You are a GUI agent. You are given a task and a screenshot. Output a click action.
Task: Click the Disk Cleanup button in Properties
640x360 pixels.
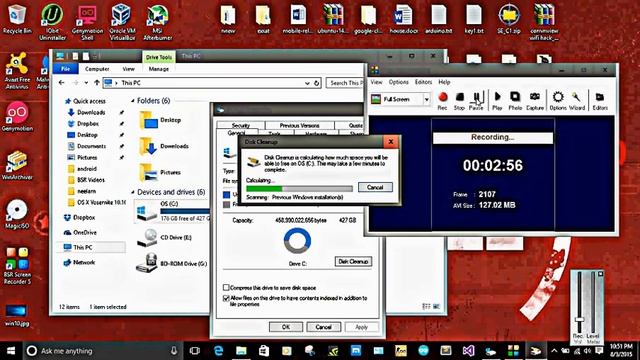(353, 261)
